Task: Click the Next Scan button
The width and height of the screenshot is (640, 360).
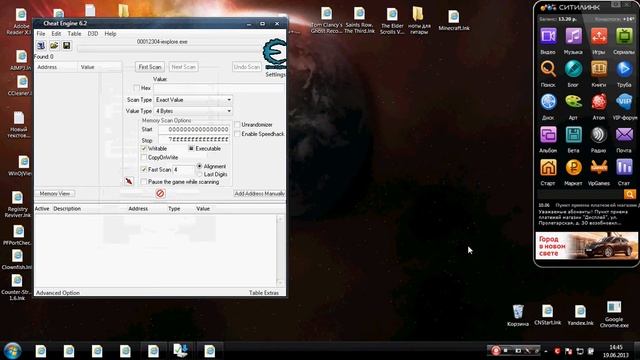Action: click(183, 67)
